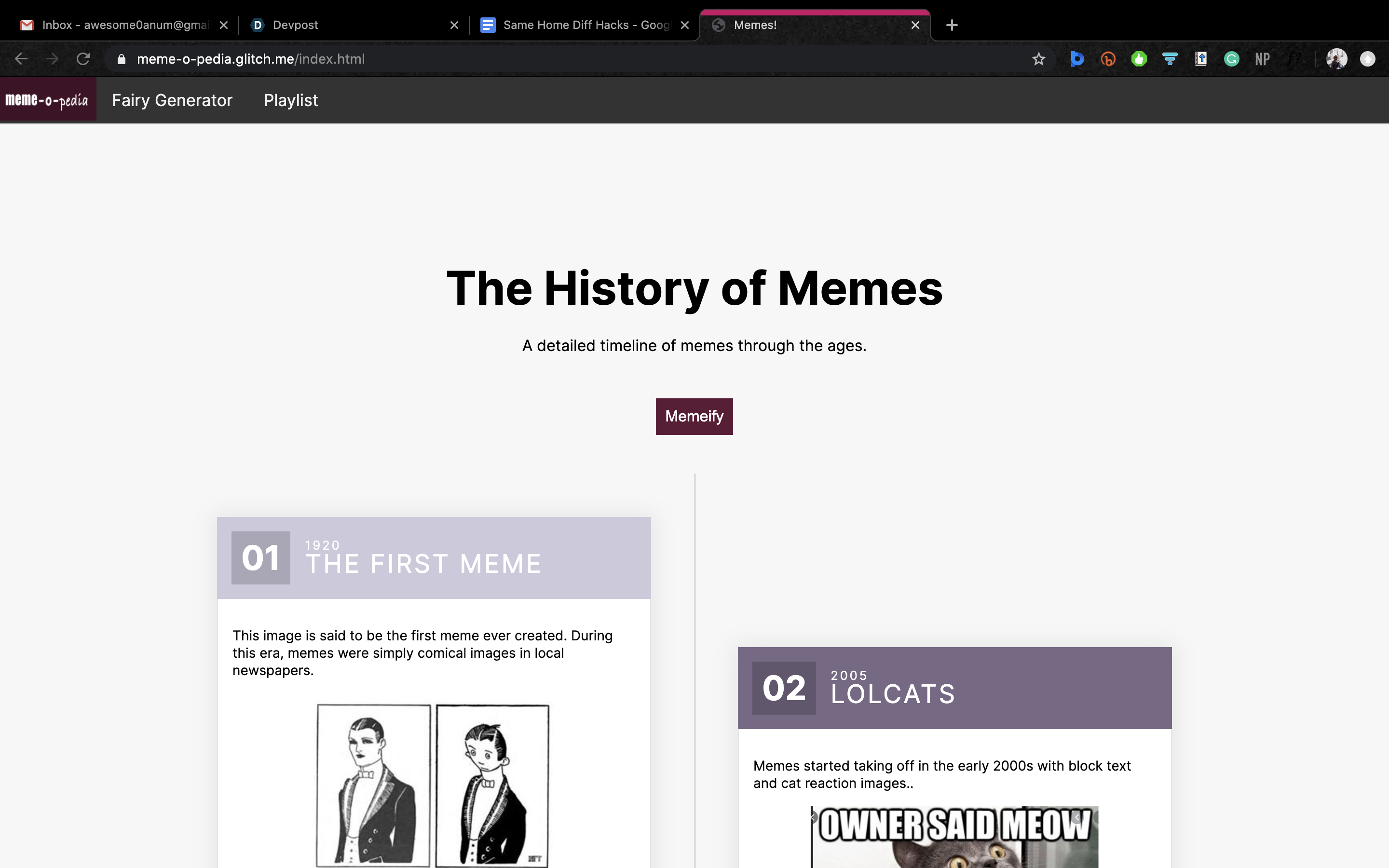Go back to the previous page

21,59
